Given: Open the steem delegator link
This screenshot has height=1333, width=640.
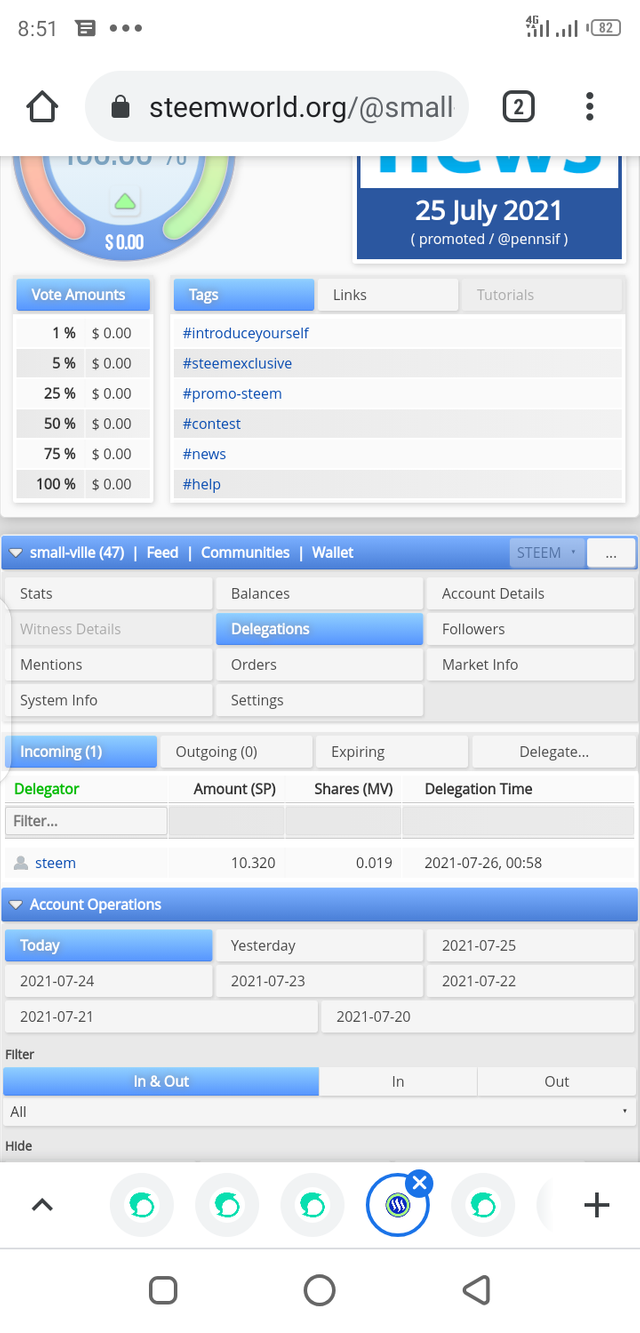Looking at the screenshot, I should coord(55,863).
